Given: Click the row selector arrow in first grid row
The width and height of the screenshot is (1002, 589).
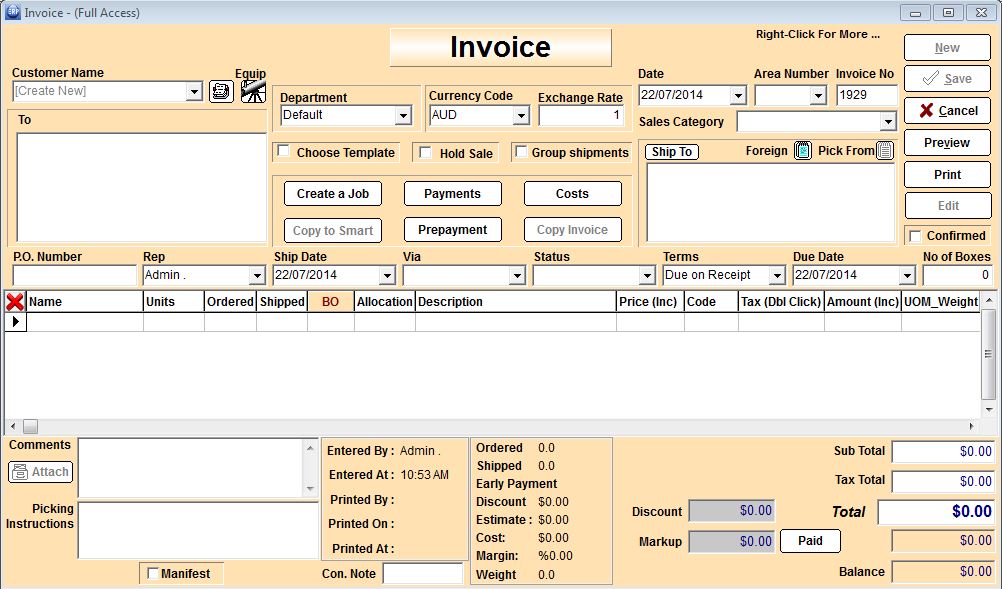Looking at the screenshot, I should [15, 322].
